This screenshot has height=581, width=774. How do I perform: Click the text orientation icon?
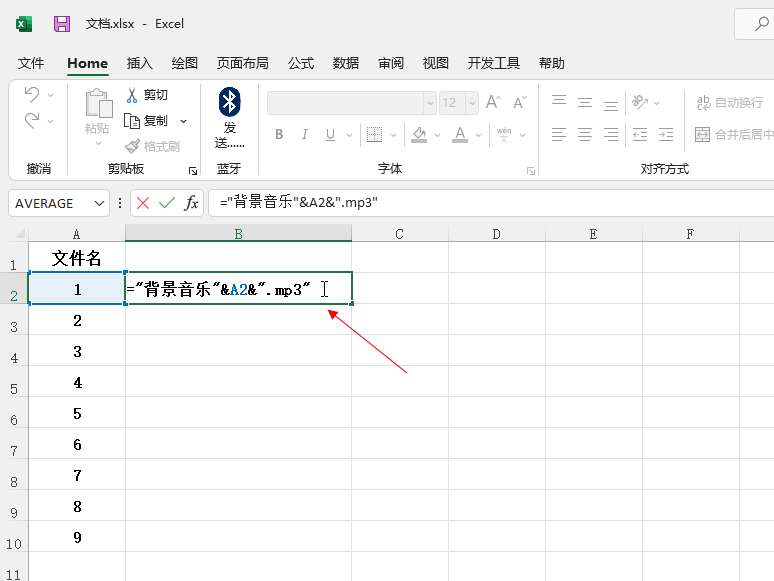tap(640, 102)
